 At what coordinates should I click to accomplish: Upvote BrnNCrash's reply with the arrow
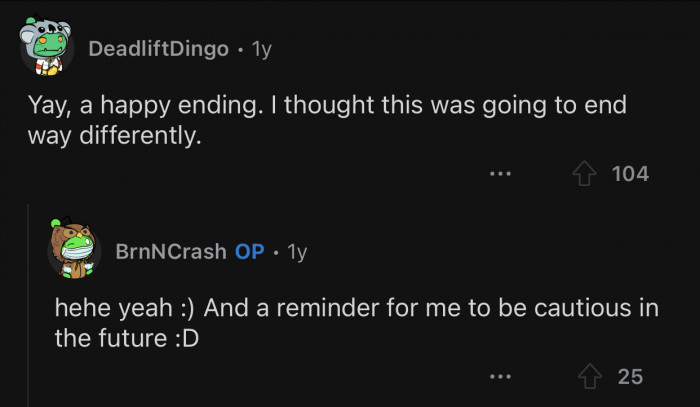coord(590,376)
